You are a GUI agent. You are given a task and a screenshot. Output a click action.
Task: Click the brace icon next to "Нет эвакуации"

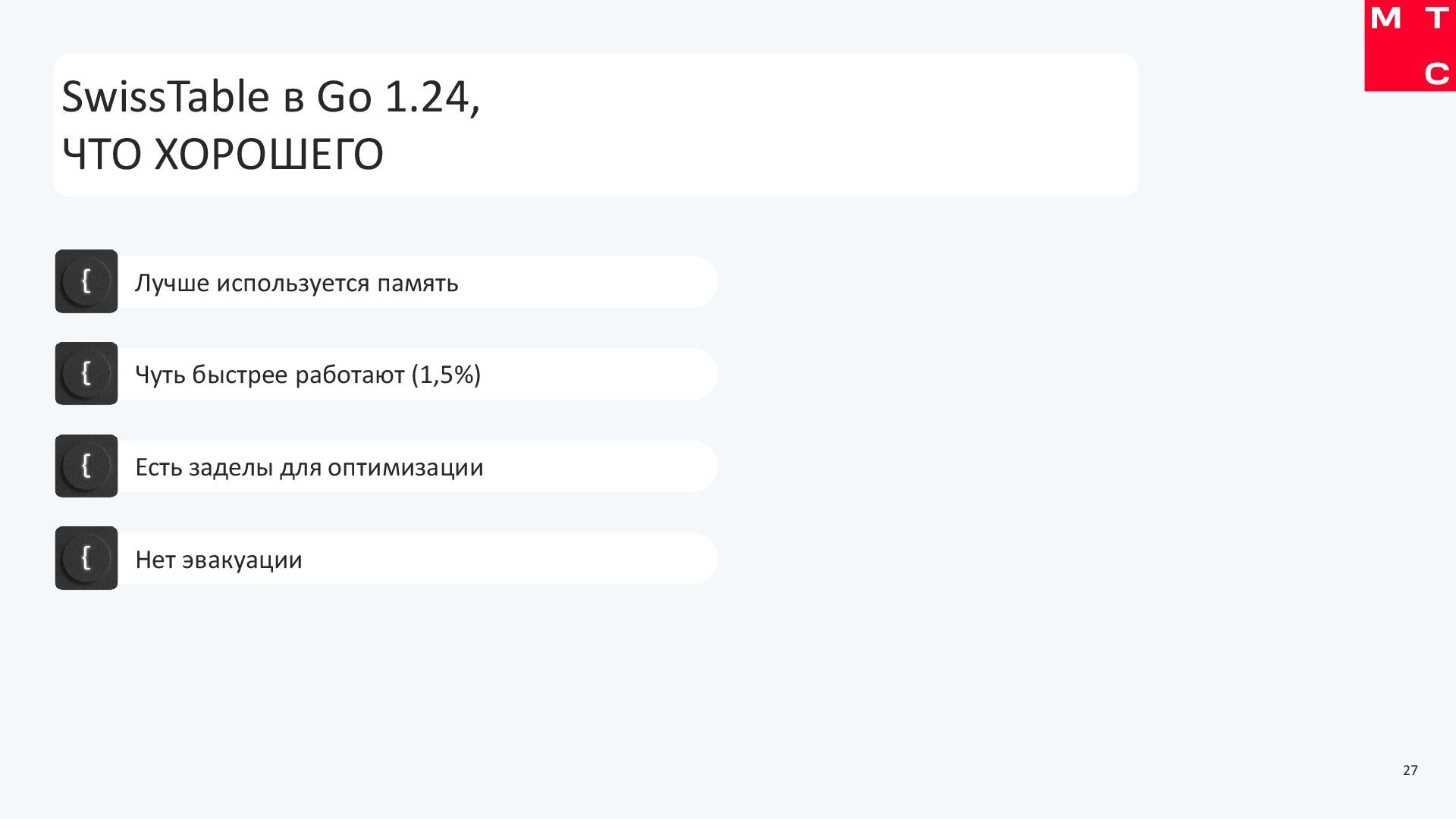(x=86, y=558)
